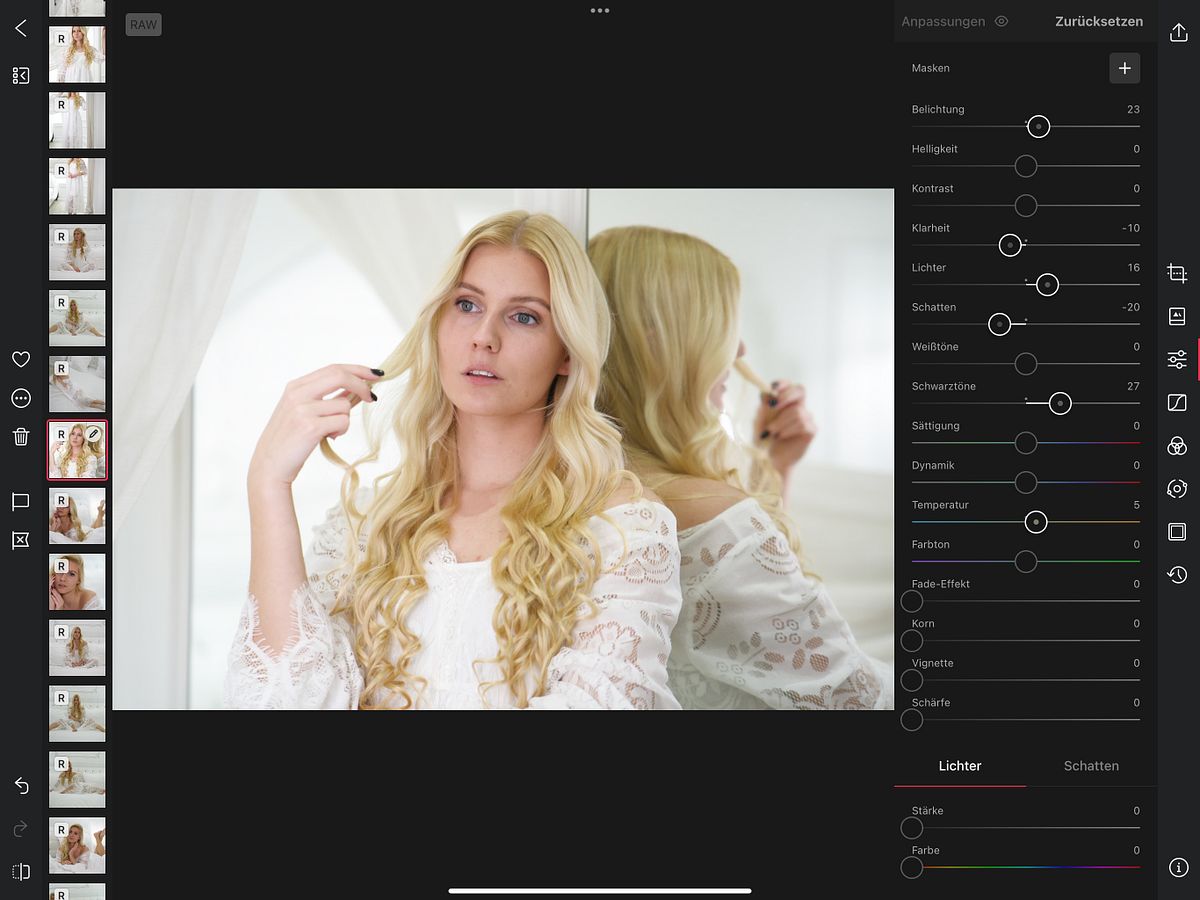Redo the edit with the forward arrow
The height and width of the screenshot is (900, 1200).
point(21,829)
